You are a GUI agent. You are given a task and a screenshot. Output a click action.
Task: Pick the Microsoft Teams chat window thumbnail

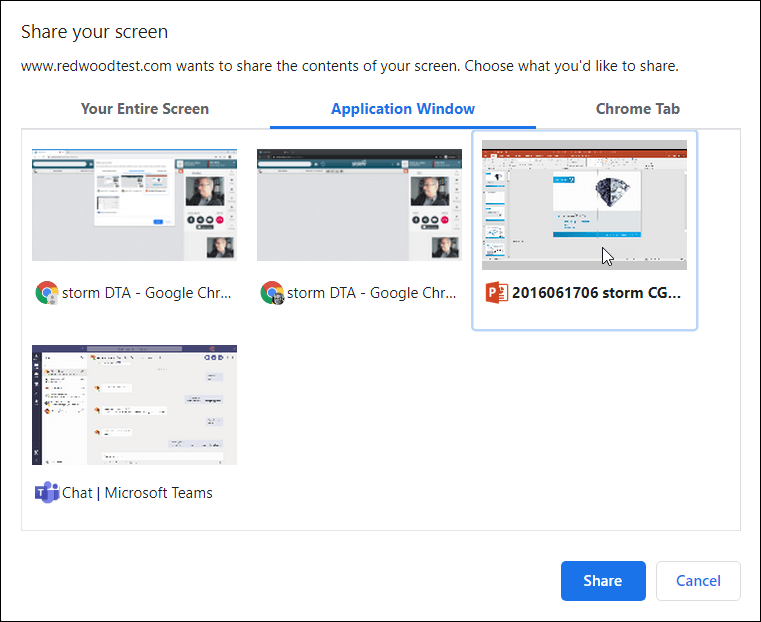click(134, 405)
